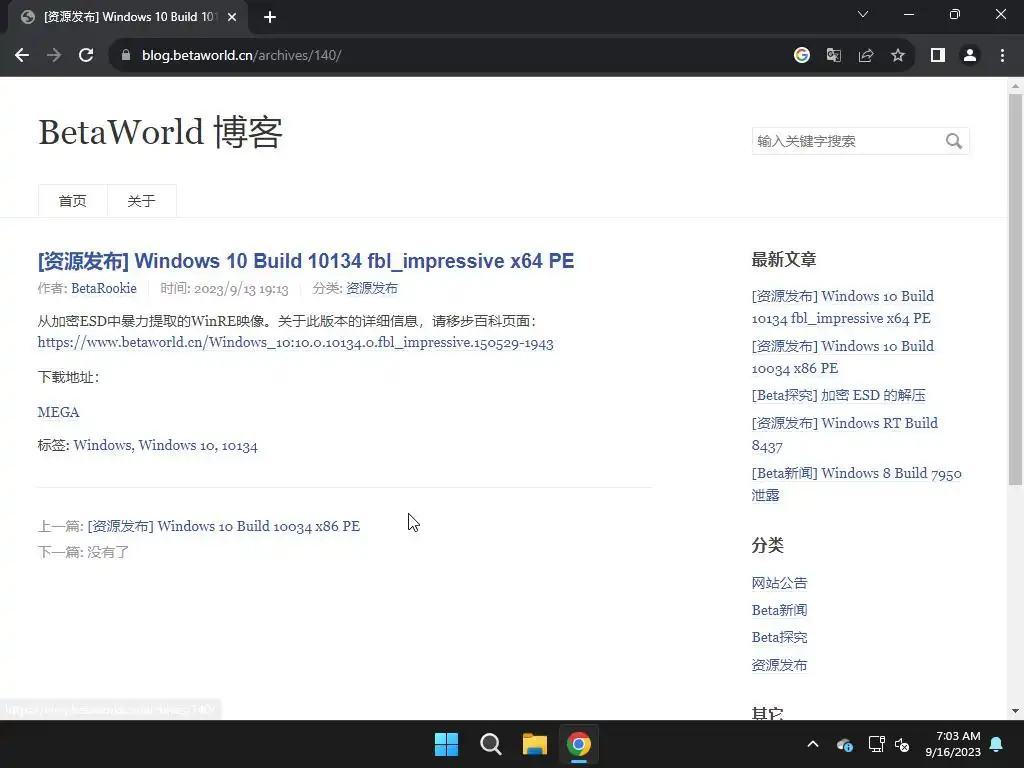Click the post time 2023/9/13 19:13

[x=241, y=289]
